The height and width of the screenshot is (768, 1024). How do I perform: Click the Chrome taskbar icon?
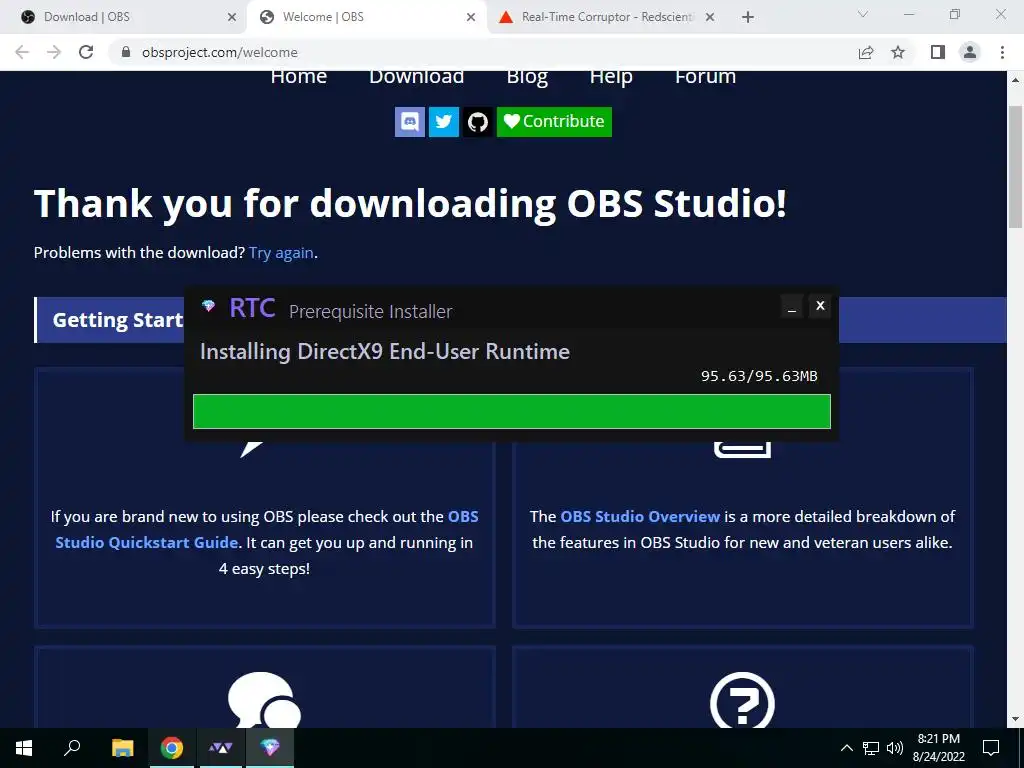pos(172,748)
